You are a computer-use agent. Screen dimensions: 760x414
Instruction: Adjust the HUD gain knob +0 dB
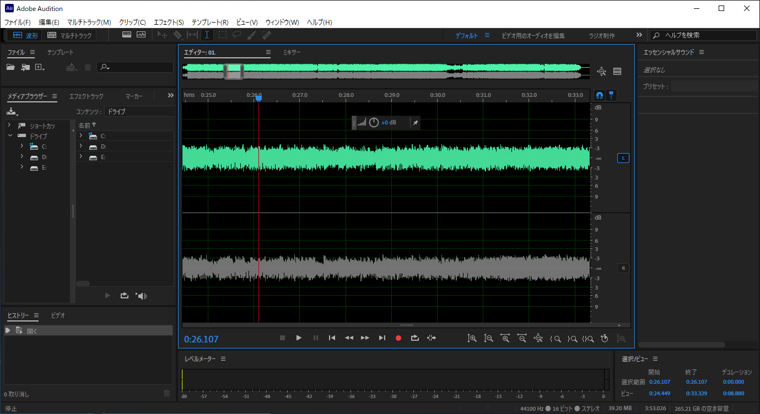(x=374, y=123)
